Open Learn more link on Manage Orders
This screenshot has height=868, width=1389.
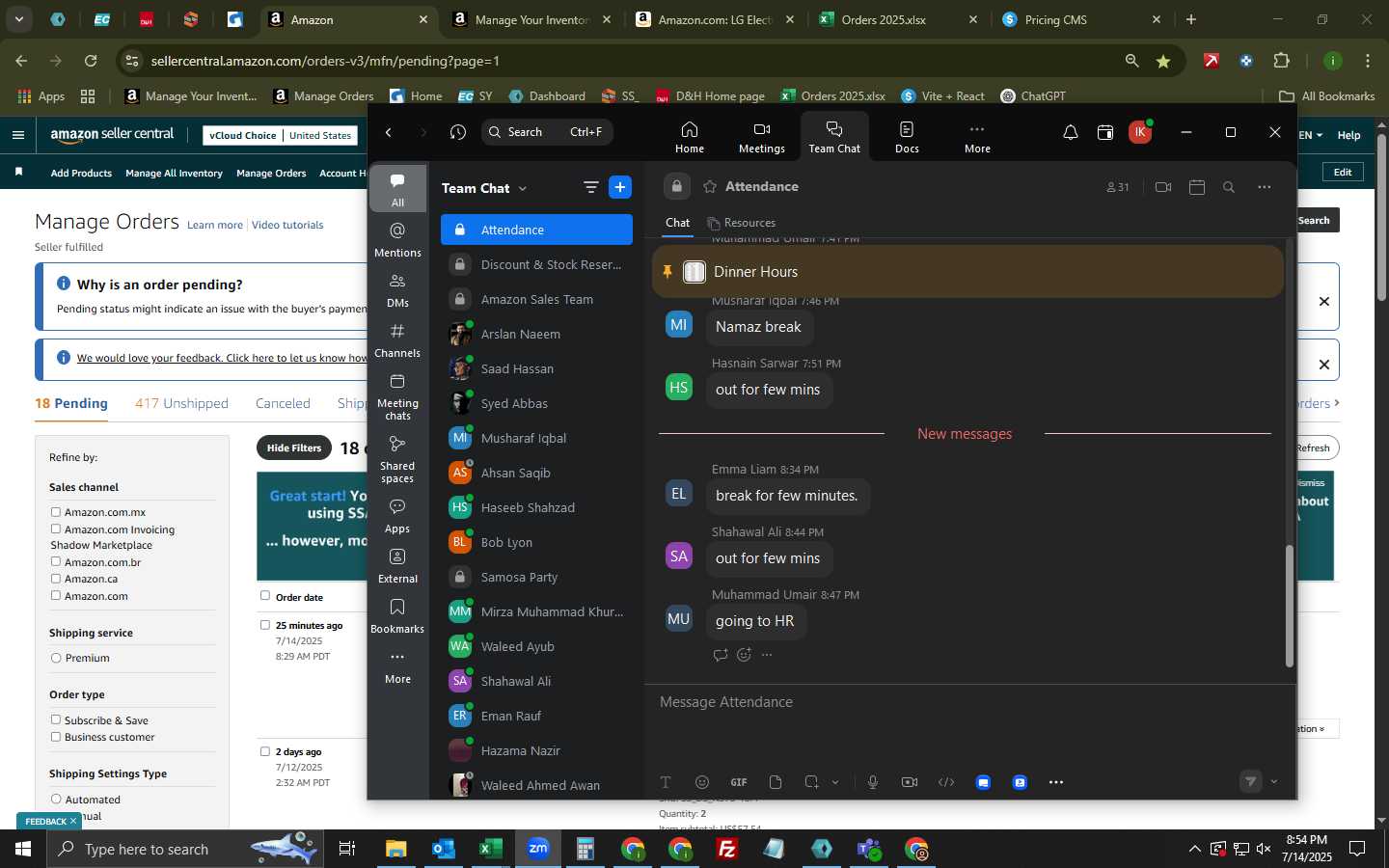click(x=215, y=225)
